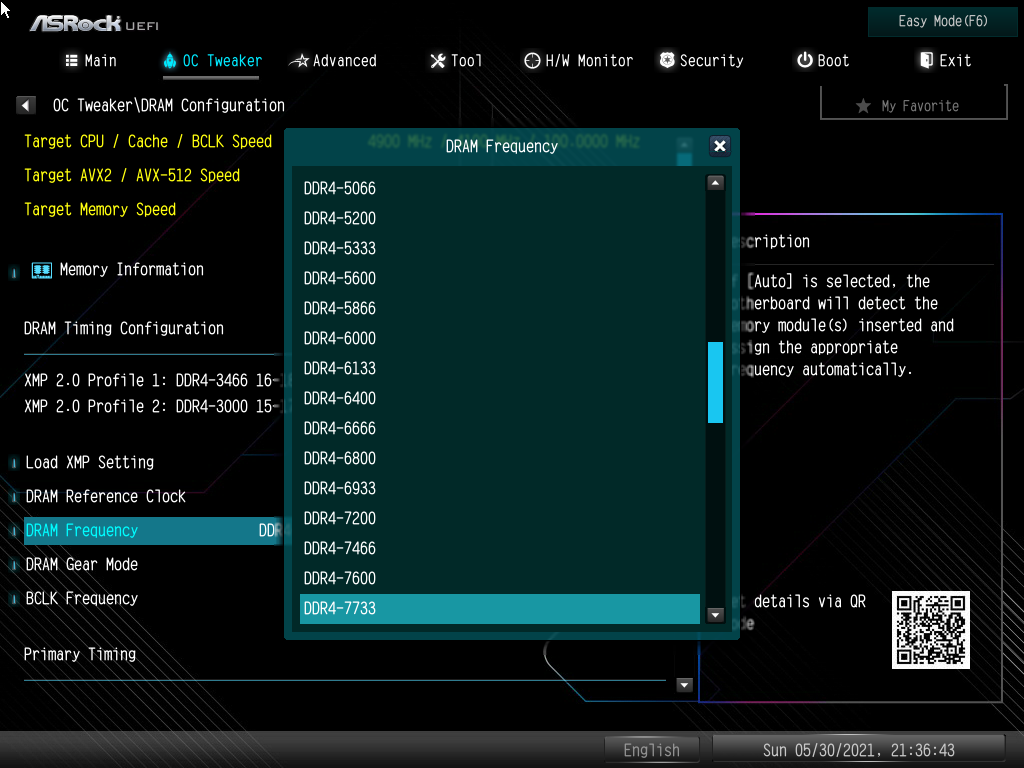The width and height of the screenshot is (1024, 768).
Task: Expand the page scroll-down arrow near Primary Timing
Action: (x=684, y=685)
